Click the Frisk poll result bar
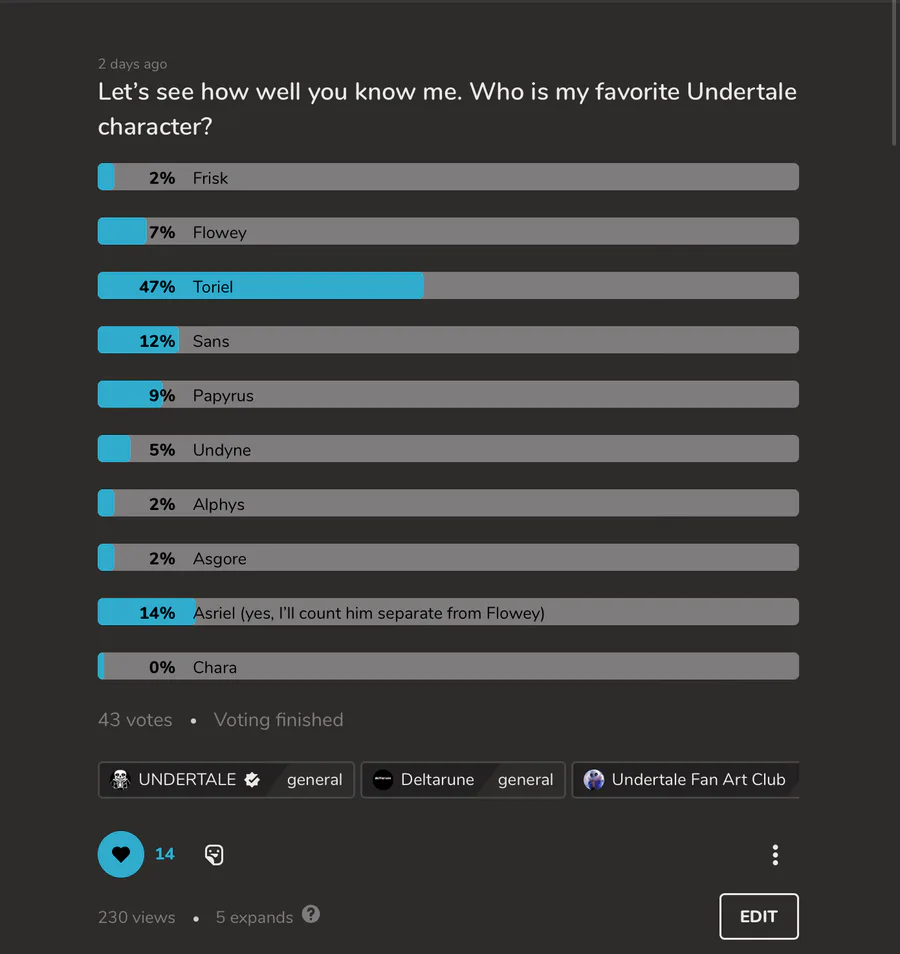The height and width of the screenshot is (954, 900). tap(448, 176)
